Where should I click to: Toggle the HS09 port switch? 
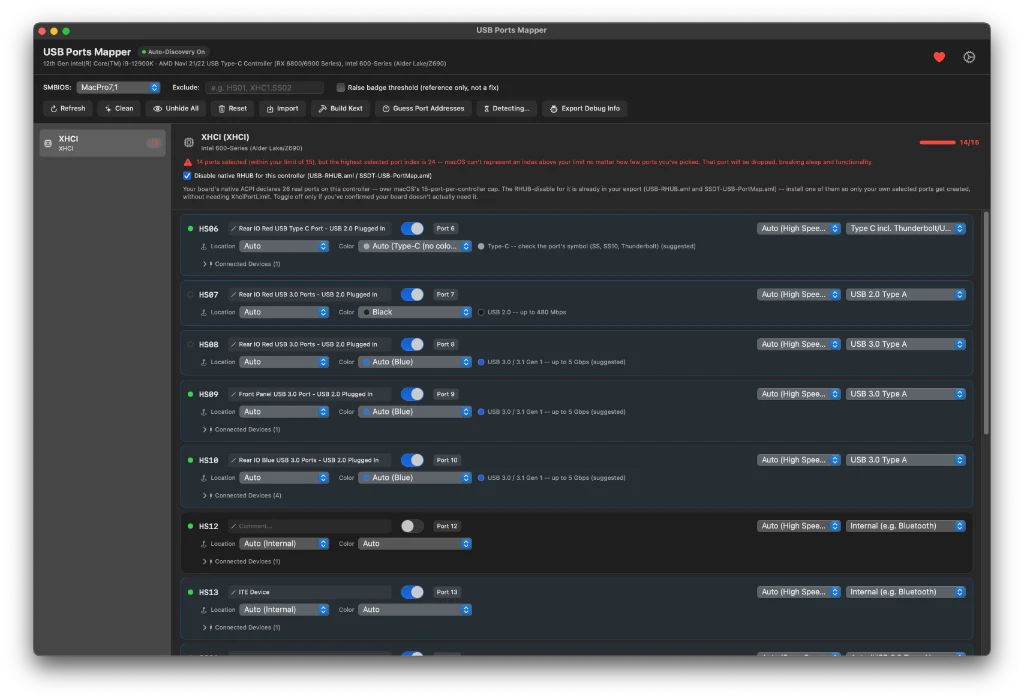tap(412, 394)
